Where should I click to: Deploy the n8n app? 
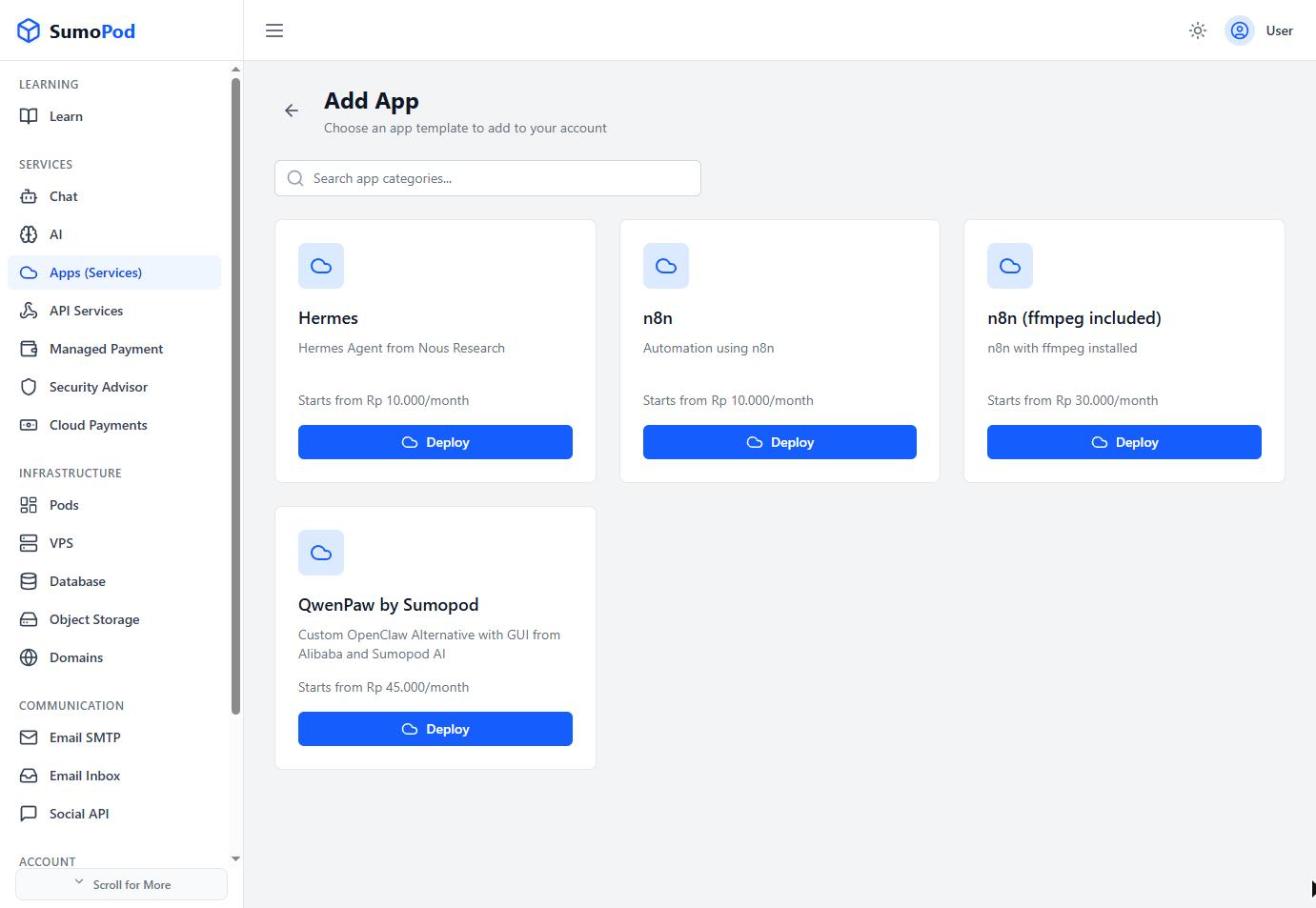pyautogui.click(x=780, y=442)
